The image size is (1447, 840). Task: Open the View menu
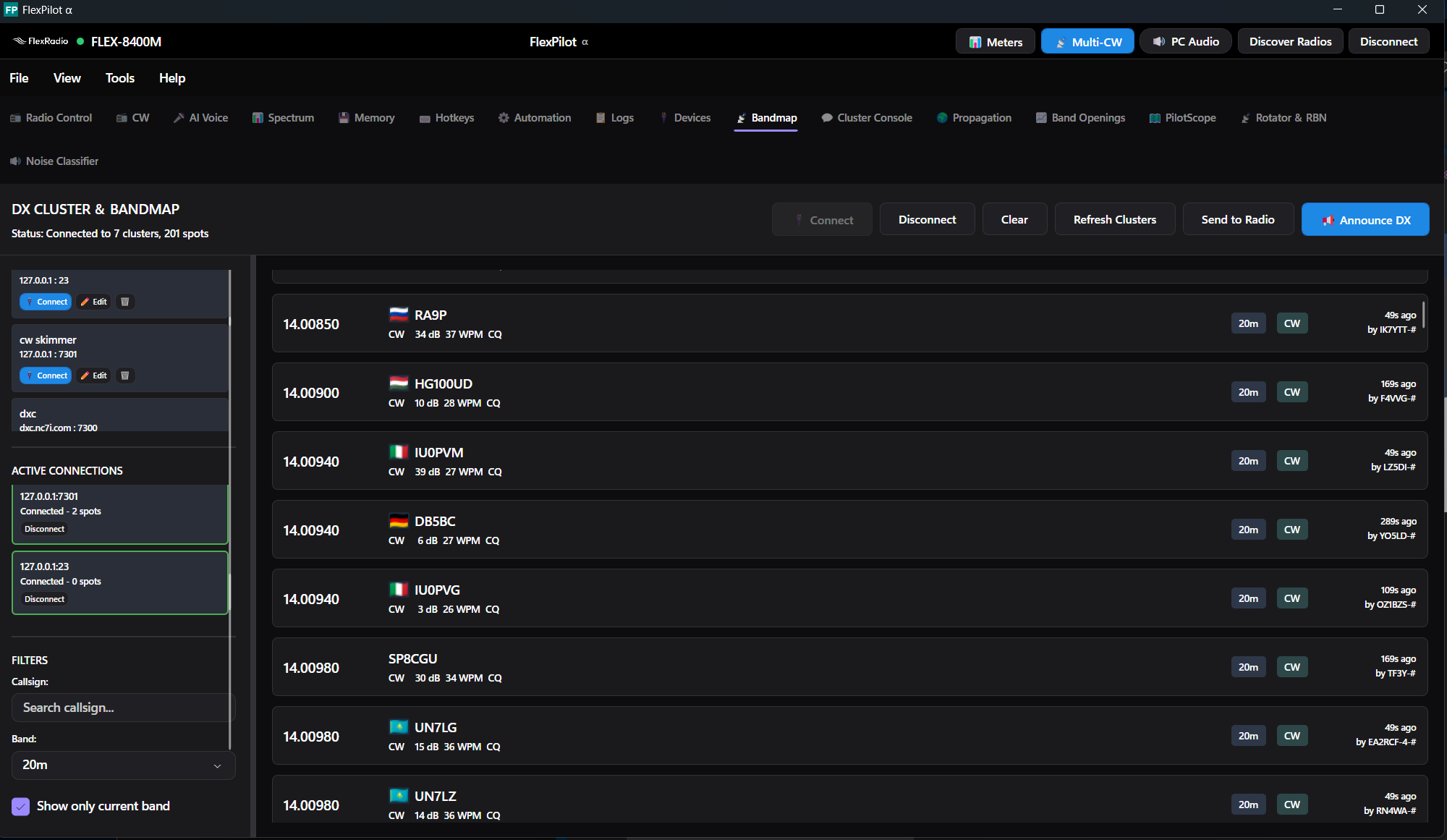pos(67,78)
